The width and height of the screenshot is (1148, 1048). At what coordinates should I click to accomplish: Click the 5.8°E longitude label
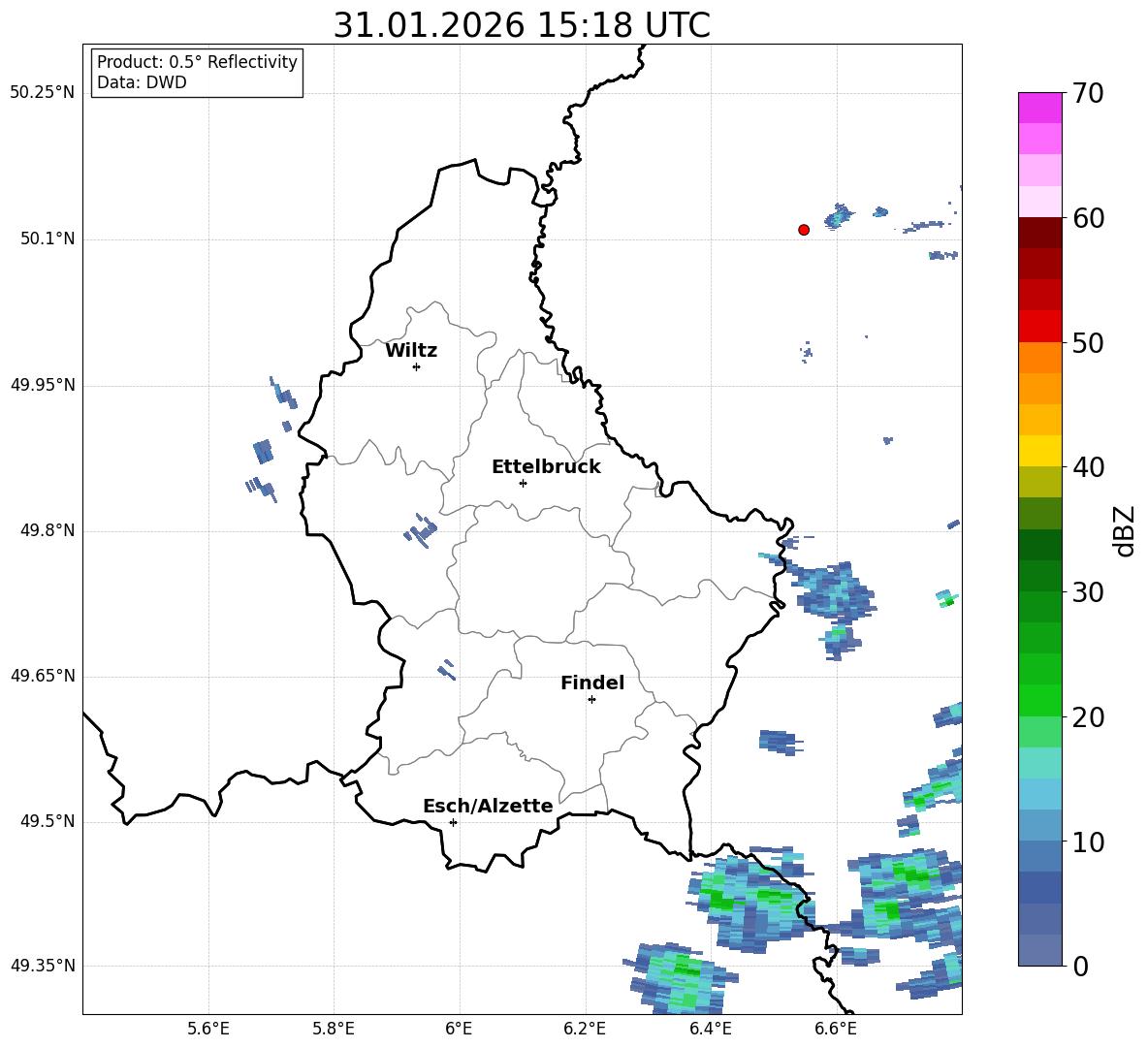point(334,1029)
